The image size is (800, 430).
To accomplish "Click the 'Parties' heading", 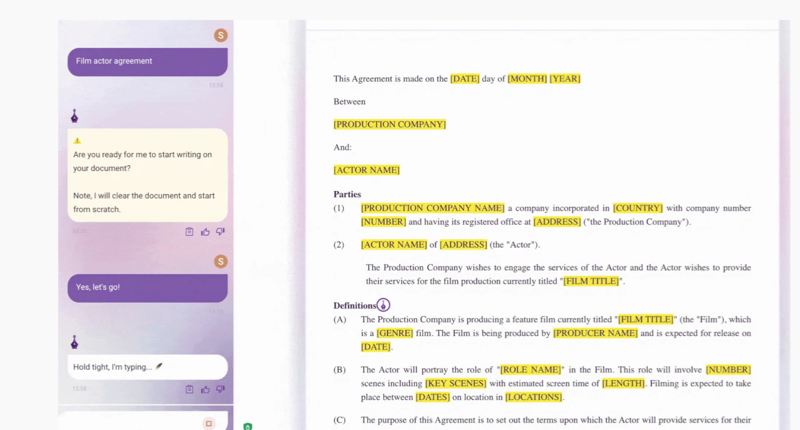I will 347,194.
